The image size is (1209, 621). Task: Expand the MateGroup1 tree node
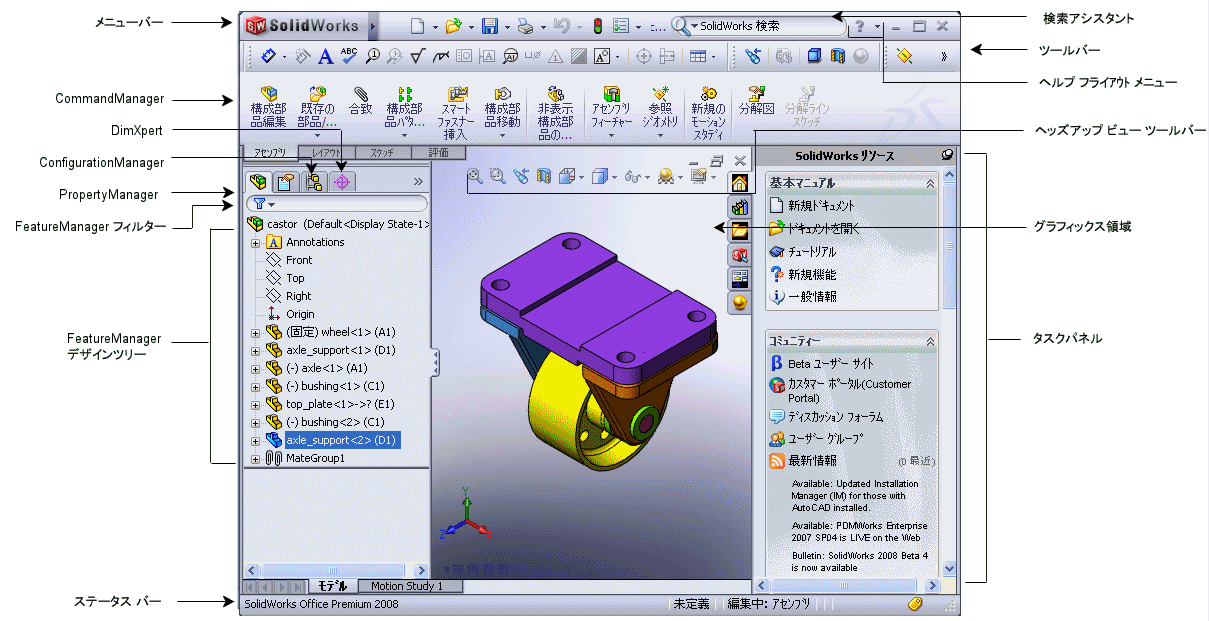coord(255,458)
